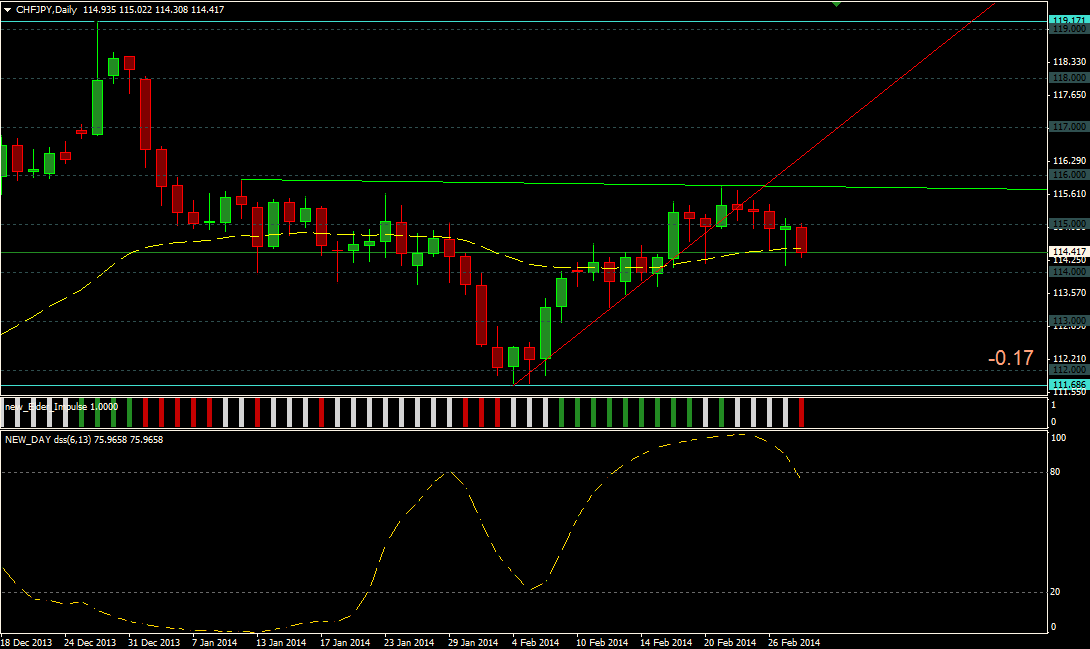Click the orange -0.17 label on chart
This screenshot has width=1090, height=649.
point(1011,358)
